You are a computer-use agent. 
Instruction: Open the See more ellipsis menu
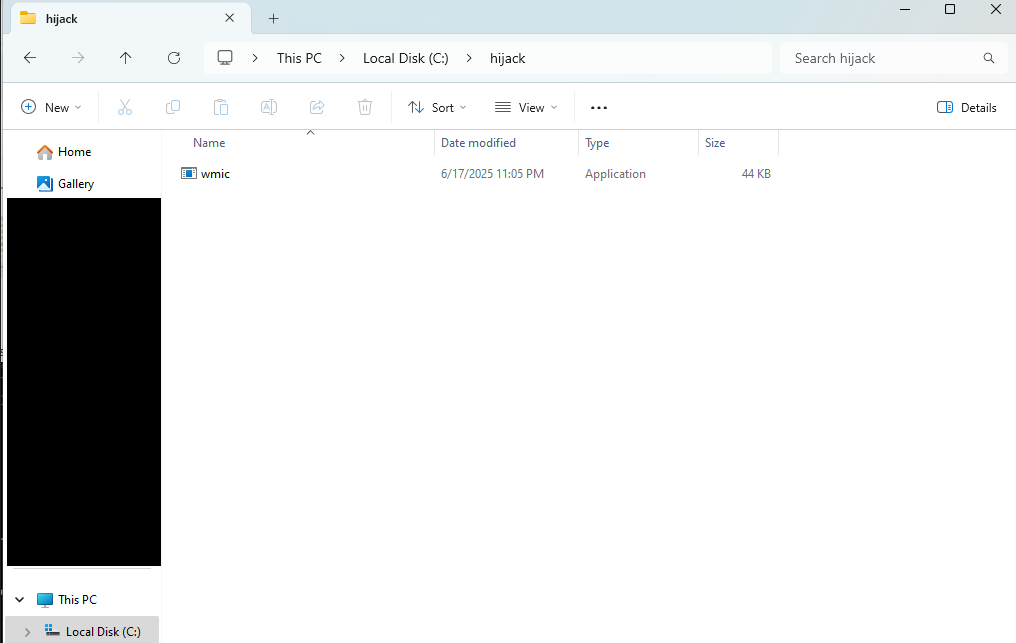coord(599,107)
